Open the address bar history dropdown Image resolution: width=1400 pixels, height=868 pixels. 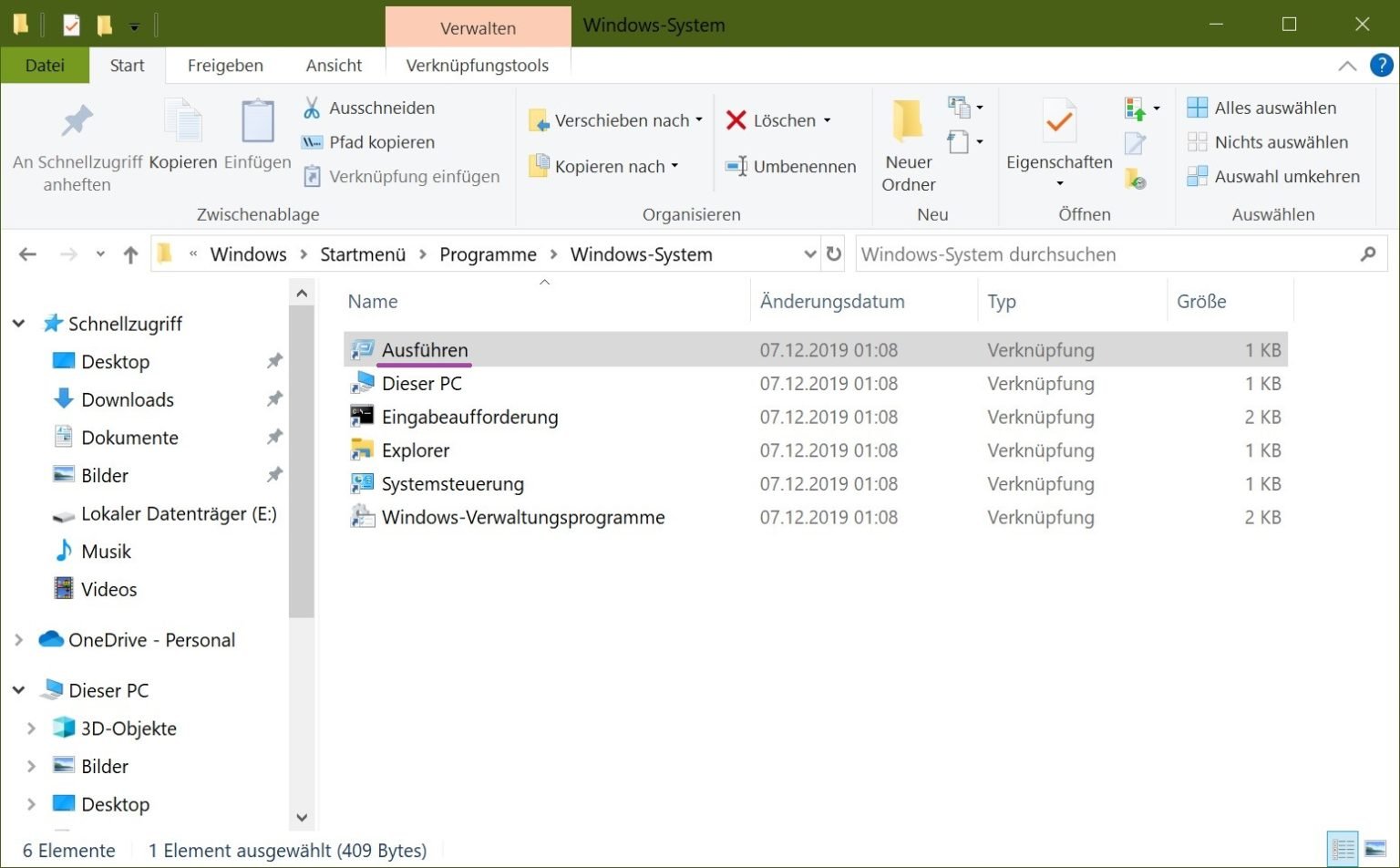tap(809, 254)
